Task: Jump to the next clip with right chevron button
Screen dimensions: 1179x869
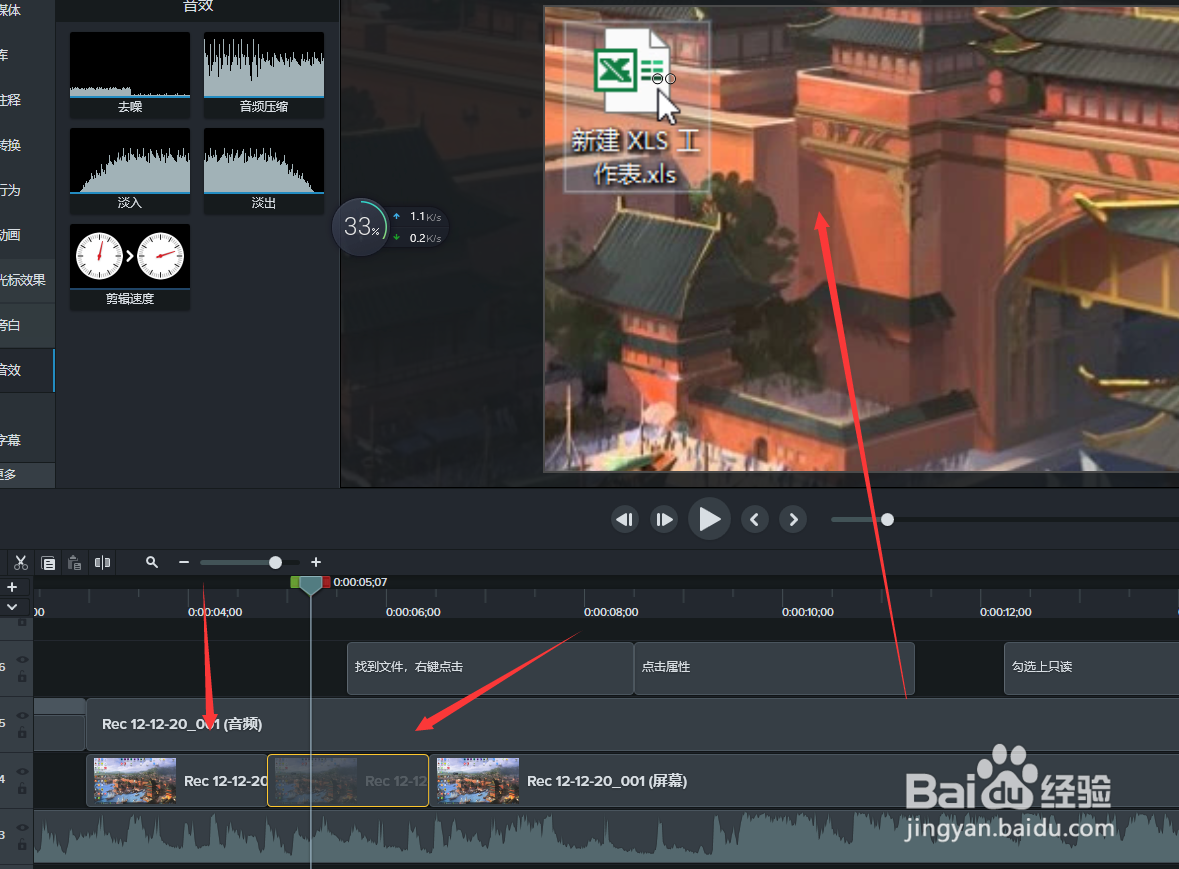Action: click(793, 519)
